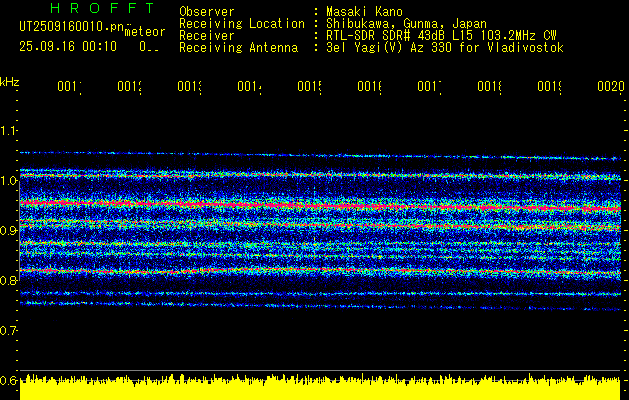Image resolution: width=629 pixels, height=400 pixels.
Task: Click the yellow noise level graph
Action: (320, 387)
